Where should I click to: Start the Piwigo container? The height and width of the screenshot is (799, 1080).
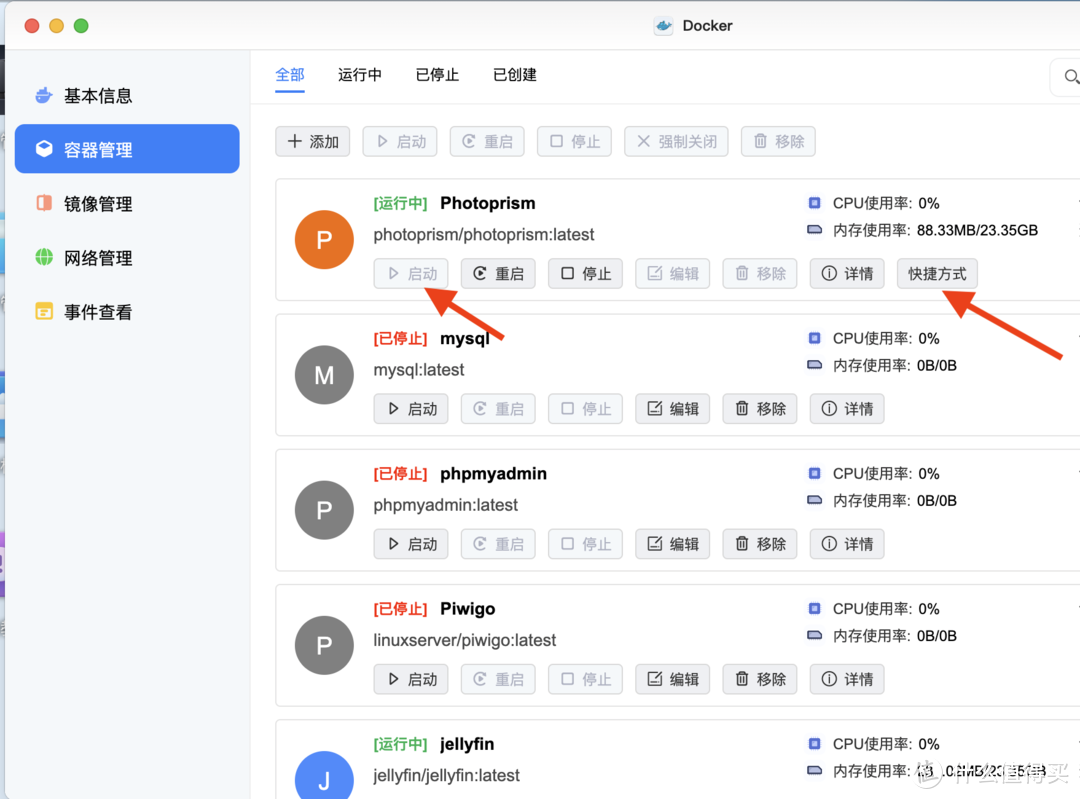[411, 678]
